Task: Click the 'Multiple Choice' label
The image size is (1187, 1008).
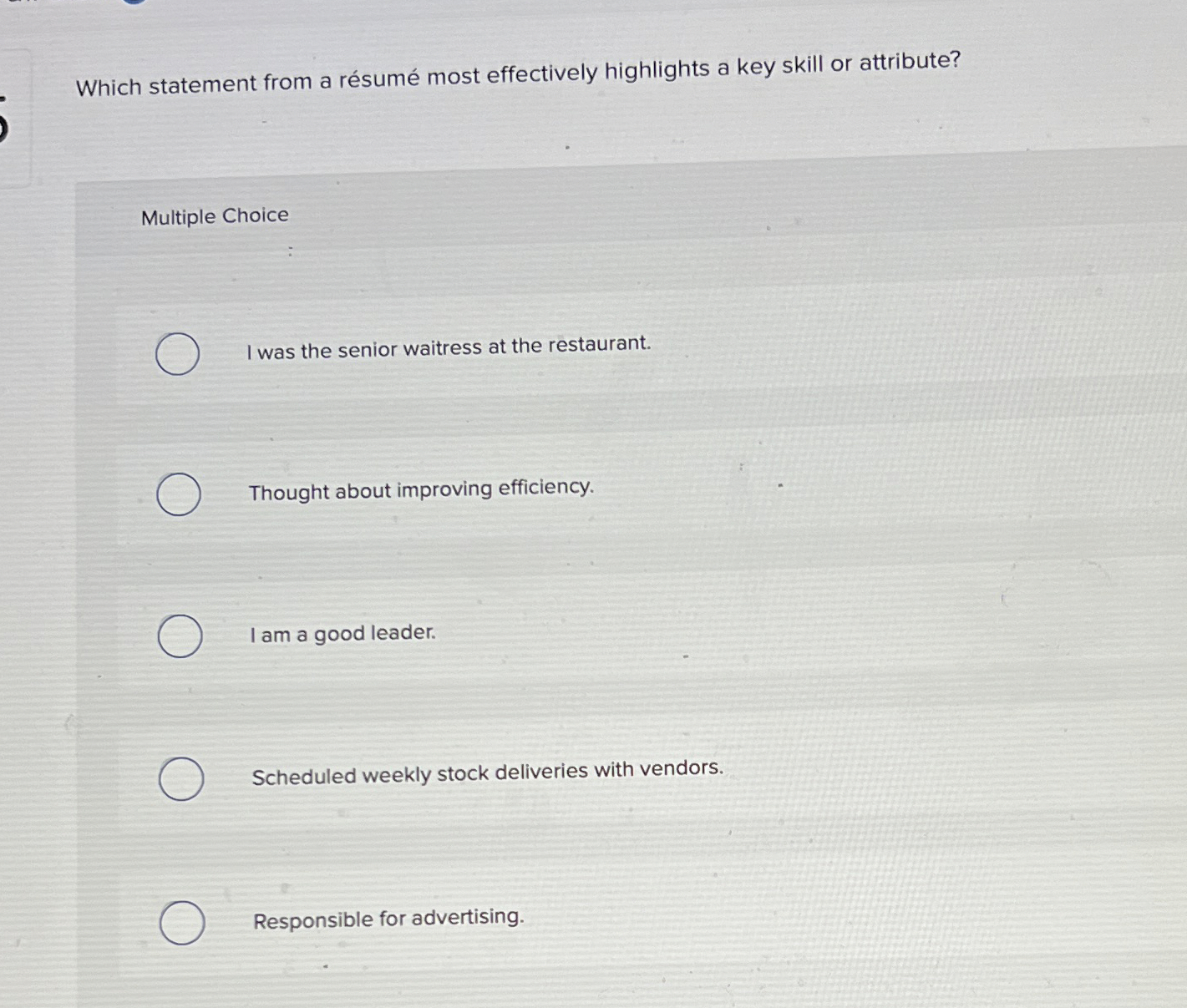Action: tap(214, 215)
